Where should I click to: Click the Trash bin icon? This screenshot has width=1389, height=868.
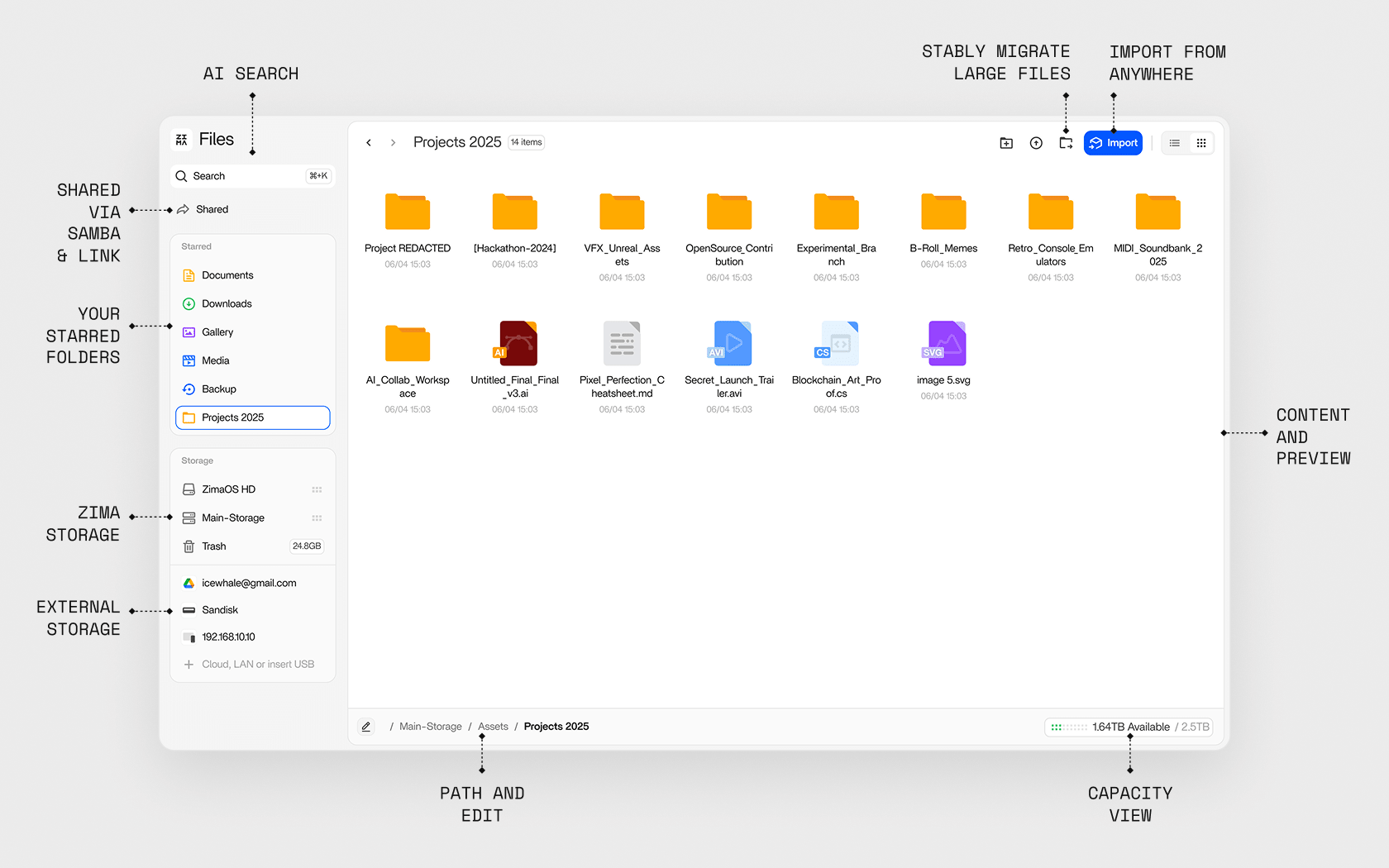pos(189,546)
